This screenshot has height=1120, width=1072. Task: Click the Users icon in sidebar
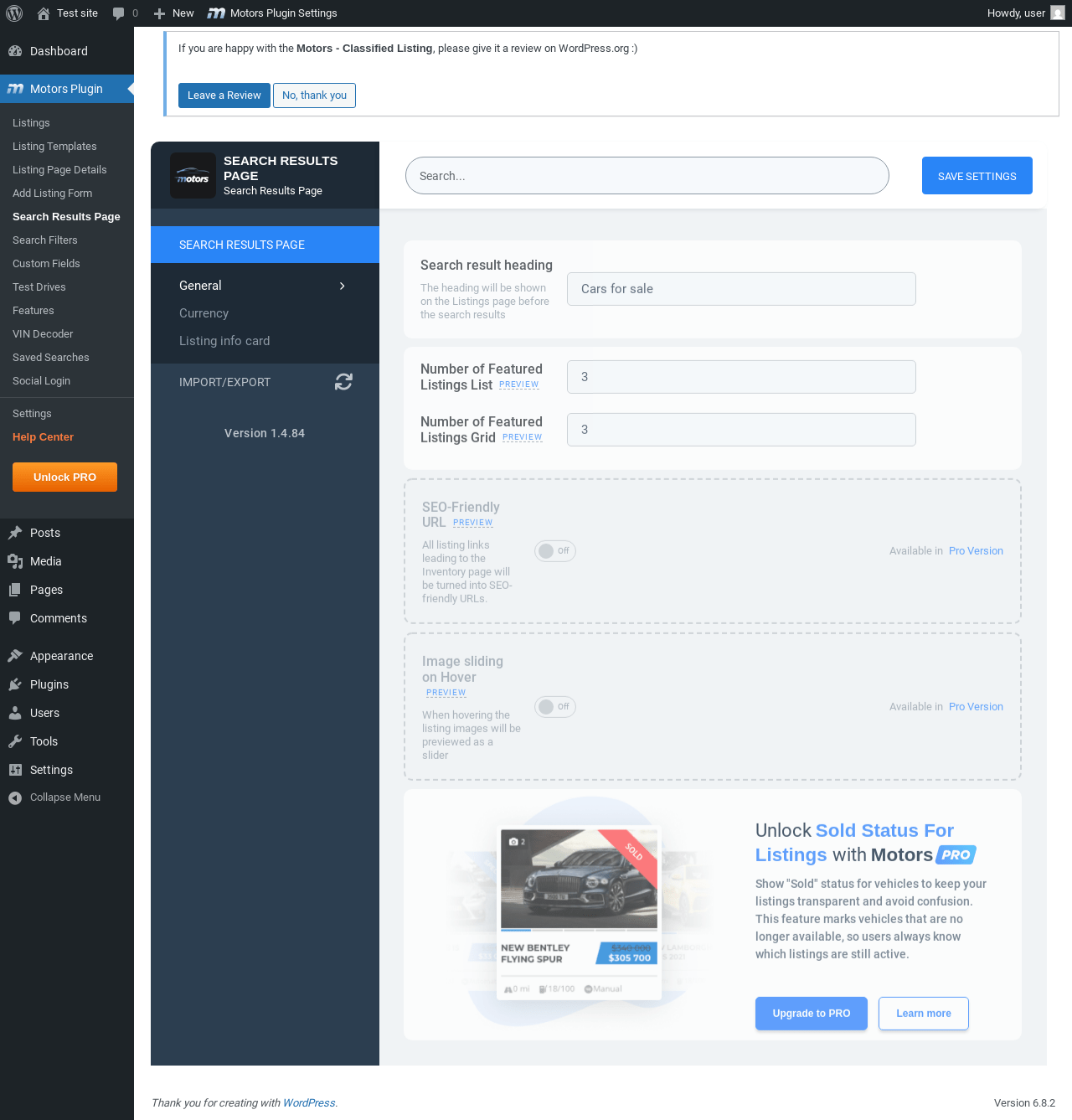click(15, 713)
